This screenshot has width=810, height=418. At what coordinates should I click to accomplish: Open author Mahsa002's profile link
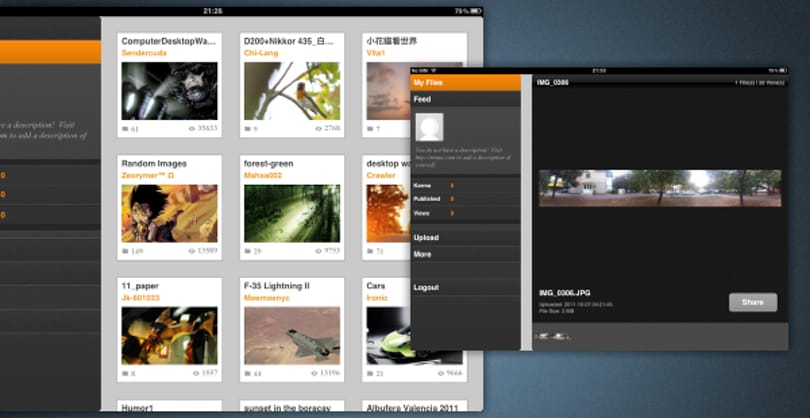tap(263, 175)
